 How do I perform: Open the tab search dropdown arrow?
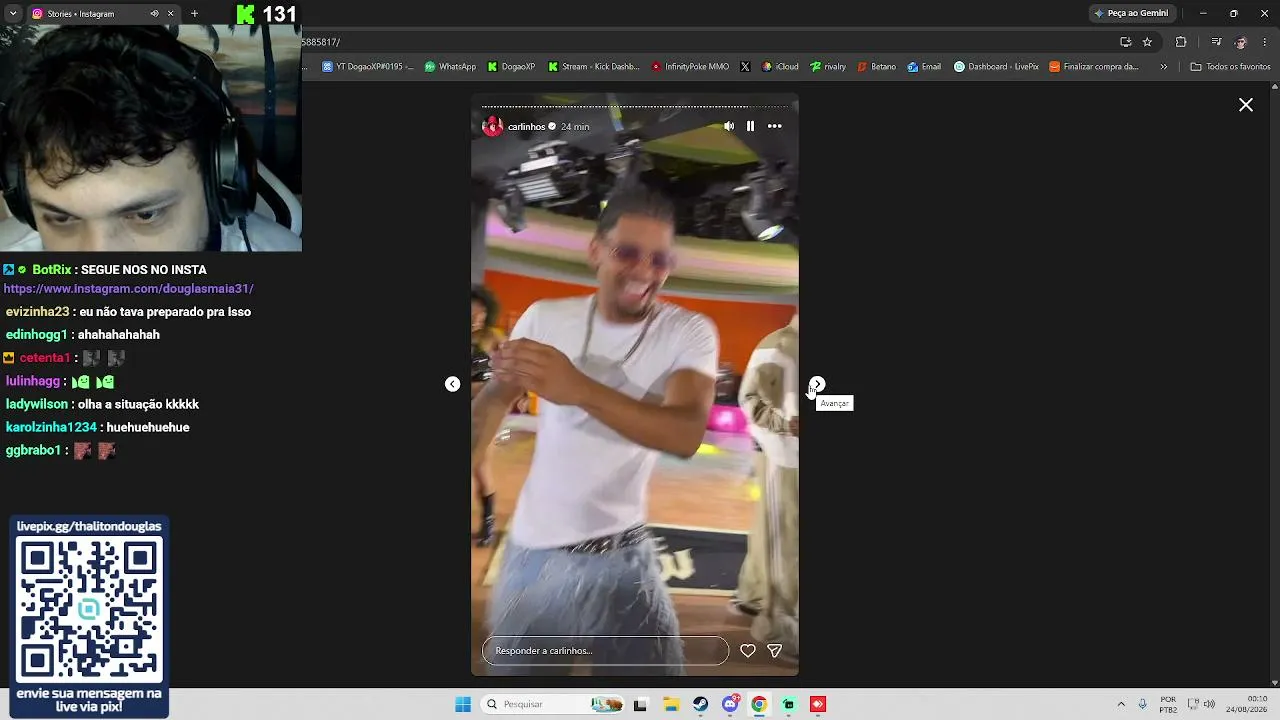(13, 14)
